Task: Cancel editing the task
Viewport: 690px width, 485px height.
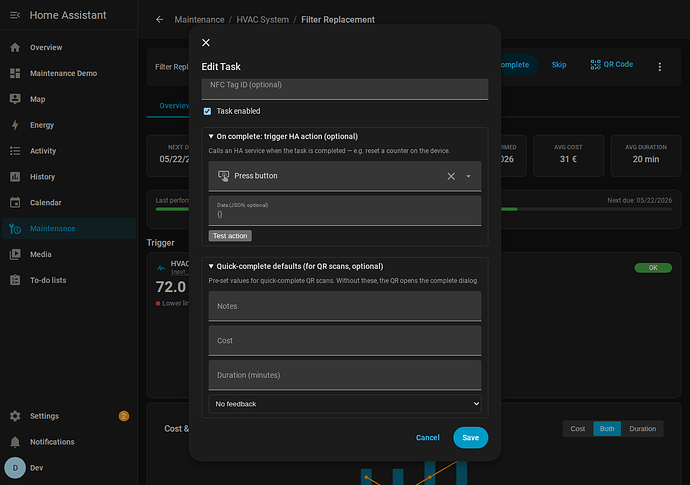Action: 427,437
